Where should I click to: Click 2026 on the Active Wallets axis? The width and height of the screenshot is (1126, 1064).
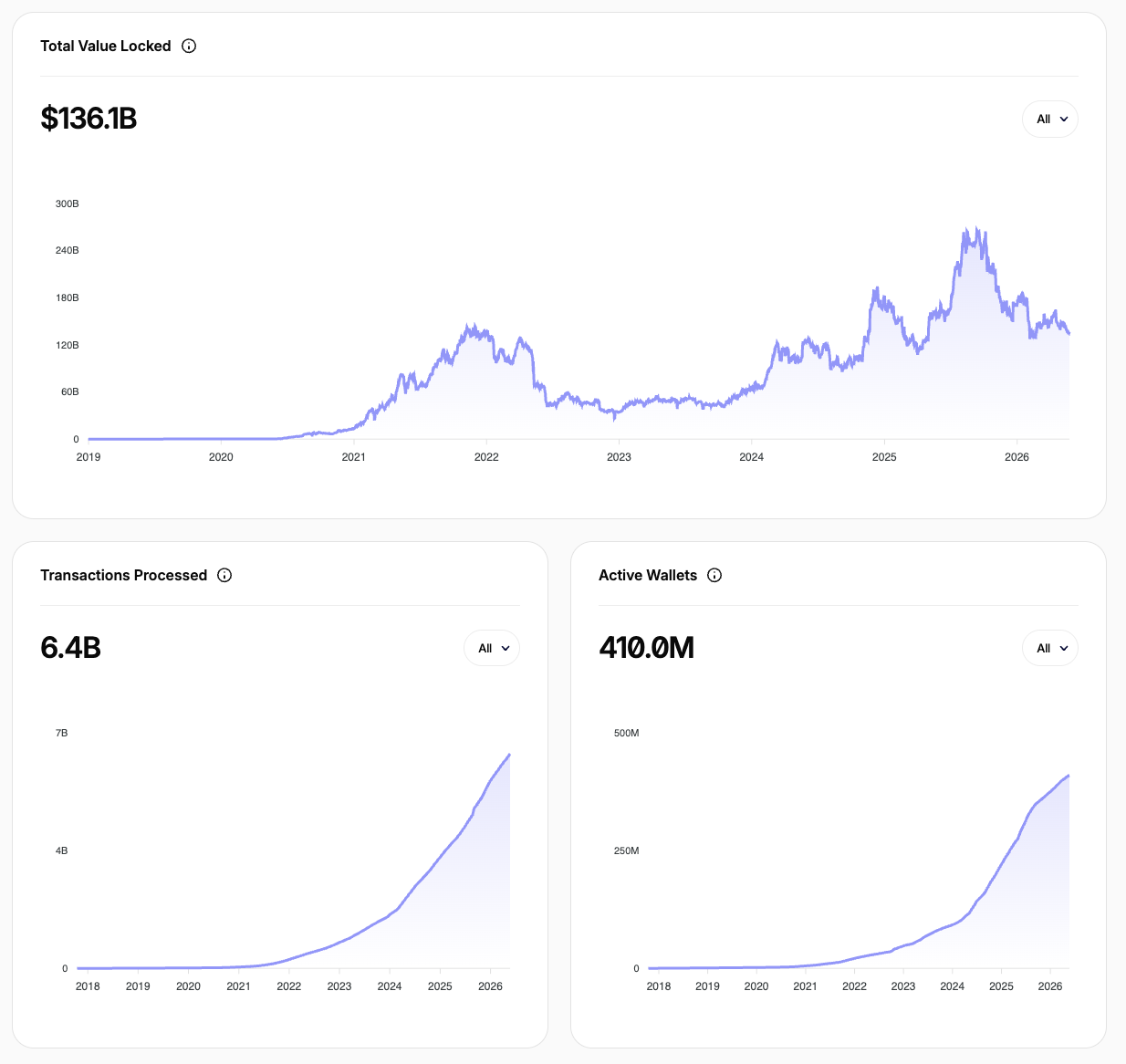tap(1050, 986)
